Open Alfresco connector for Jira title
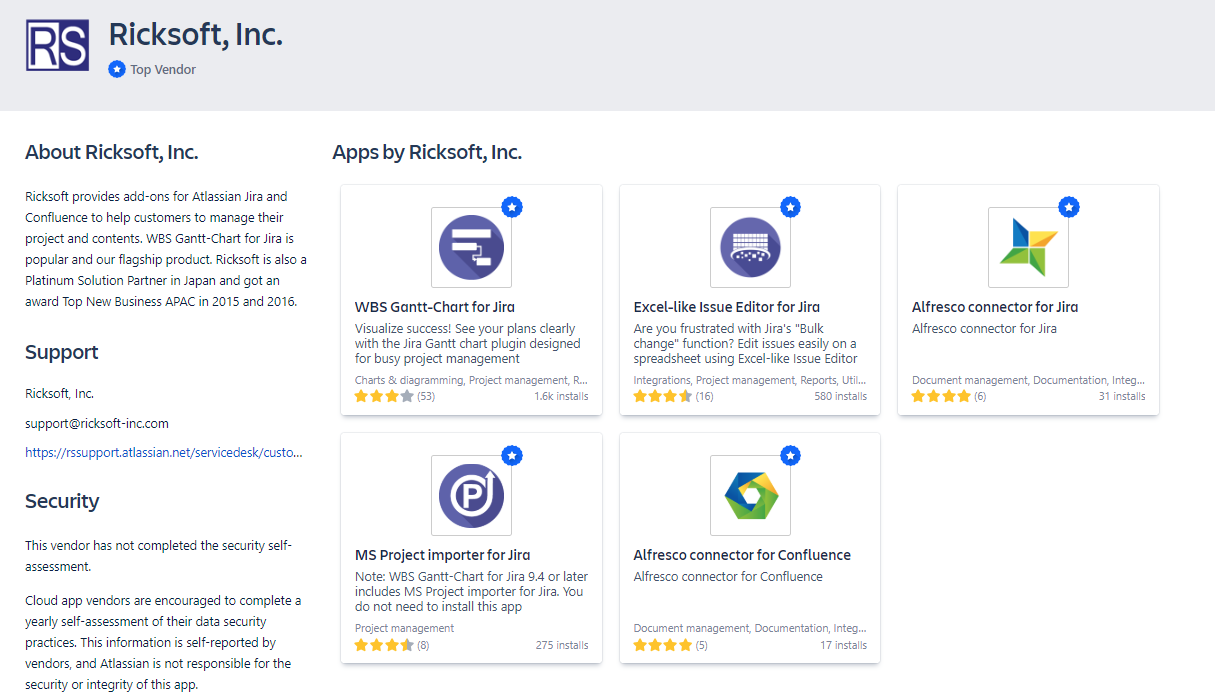Viewport: 1215px width, 700px height. pyautogui.click(x=995, y=307)
